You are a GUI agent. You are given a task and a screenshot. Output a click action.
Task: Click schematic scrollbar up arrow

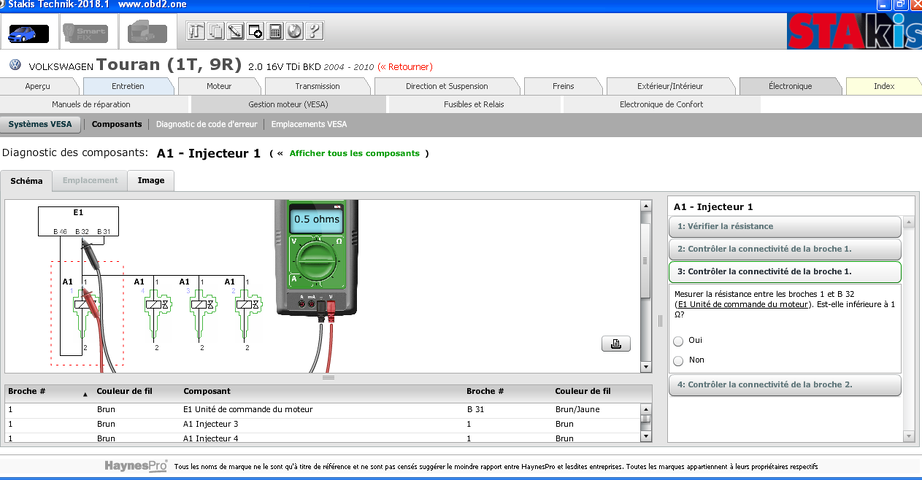[646, 206]
